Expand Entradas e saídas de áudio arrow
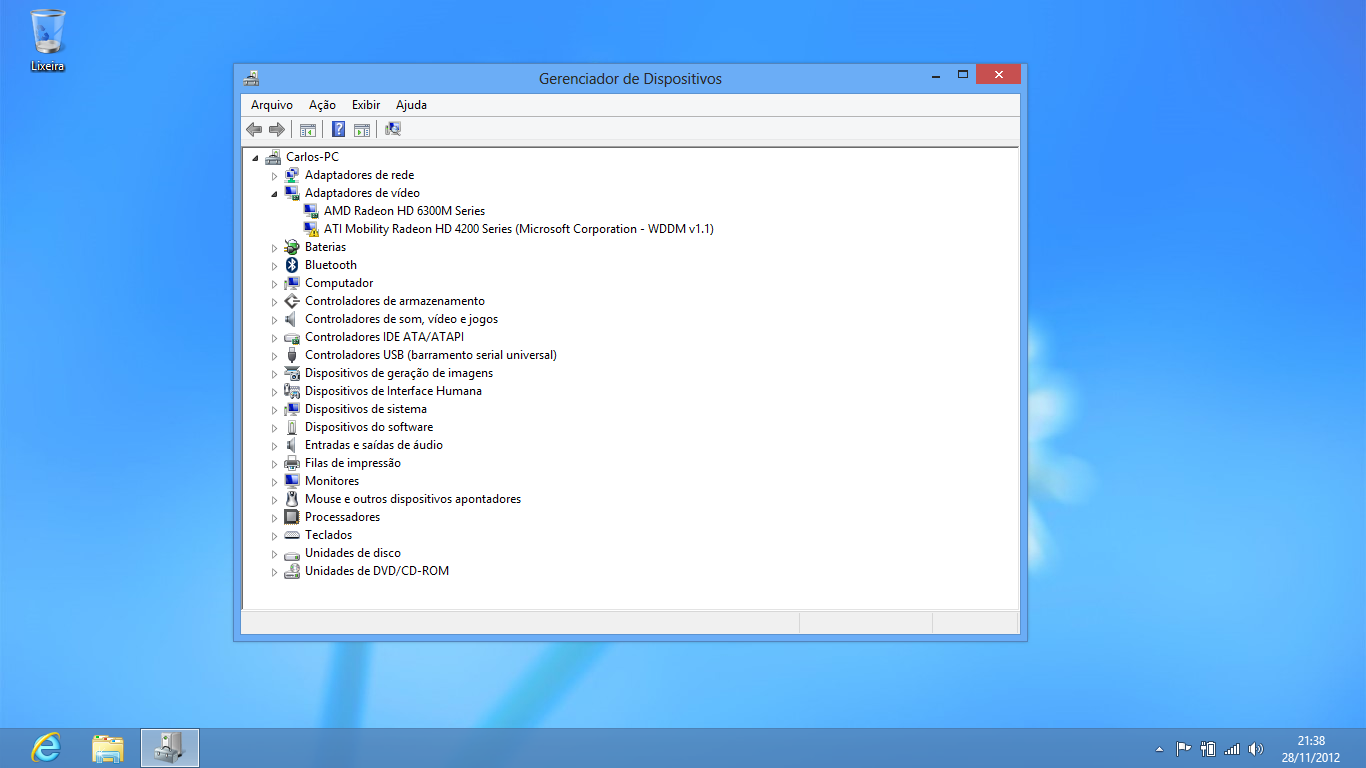1366x768 pixels. (x=274, y=446)
